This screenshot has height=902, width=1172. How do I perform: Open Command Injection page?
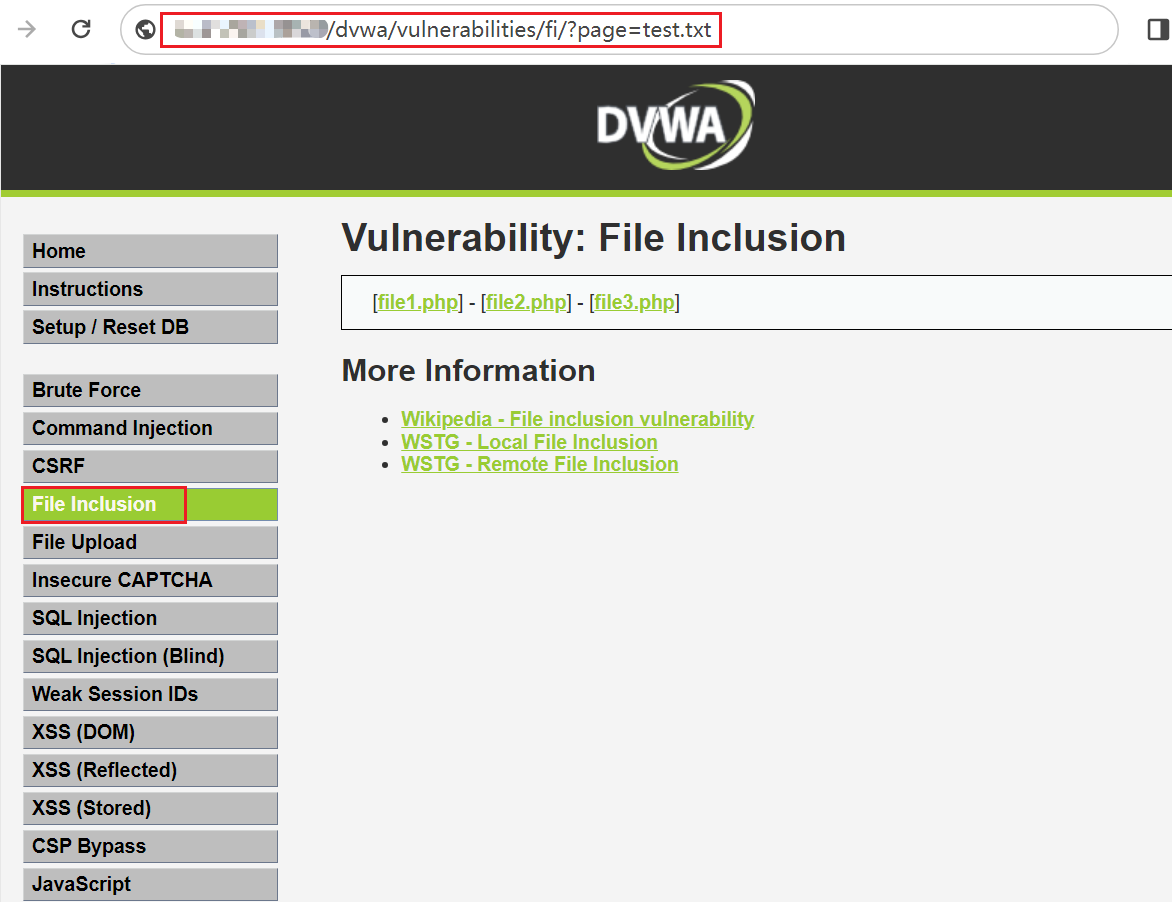150,428
